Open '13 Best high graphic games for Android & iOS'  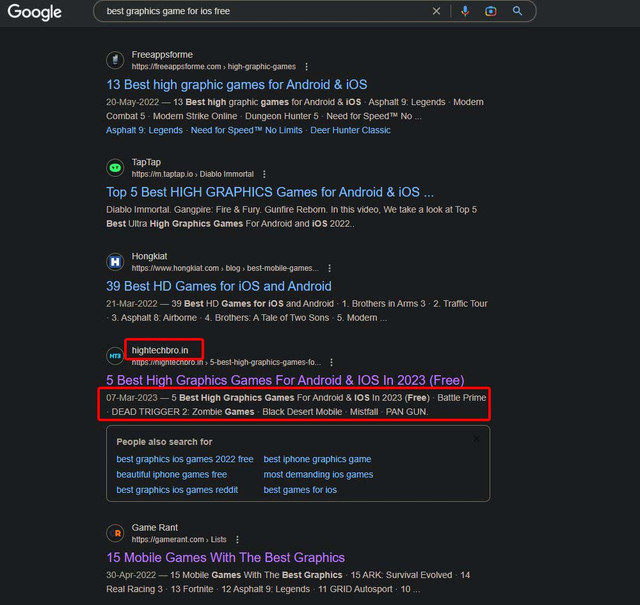point(237,85)
